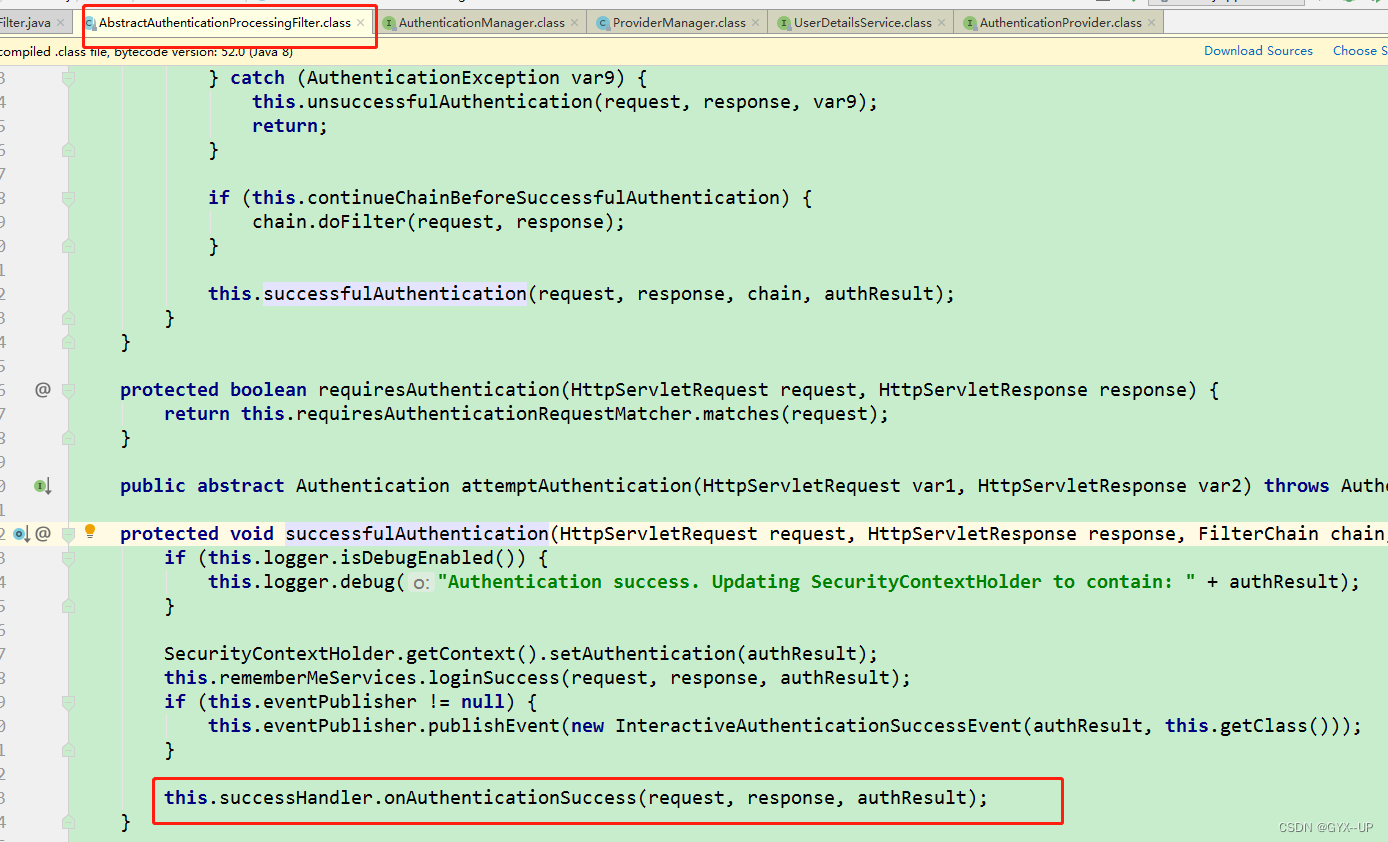1388x842 pixels.
Task: Click the @ gutter icon beside requiresAuthentication
Action: 42,390
